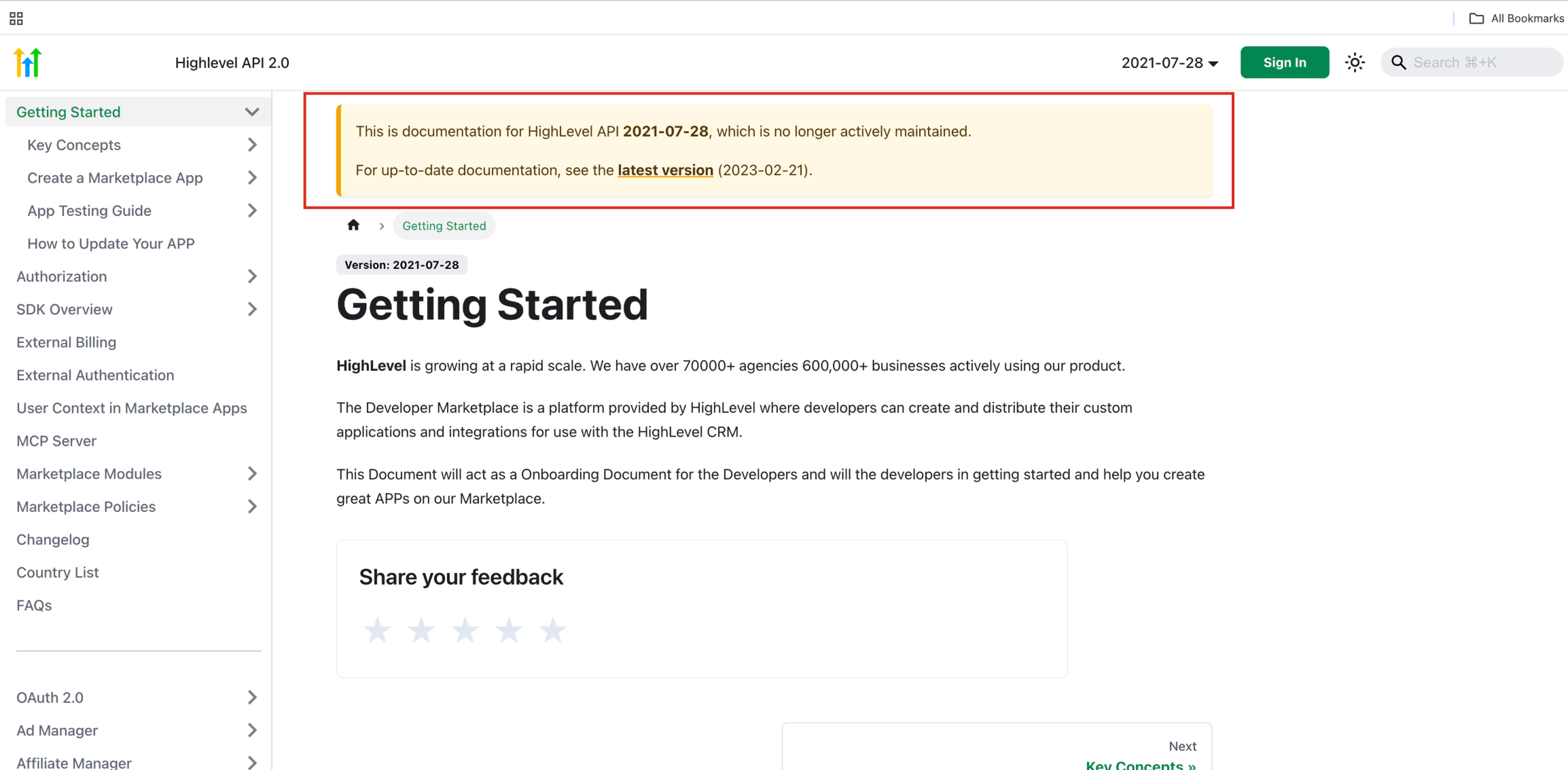
Task: Expand the Ad Manager chevron
Action: (x=252, y=730)
